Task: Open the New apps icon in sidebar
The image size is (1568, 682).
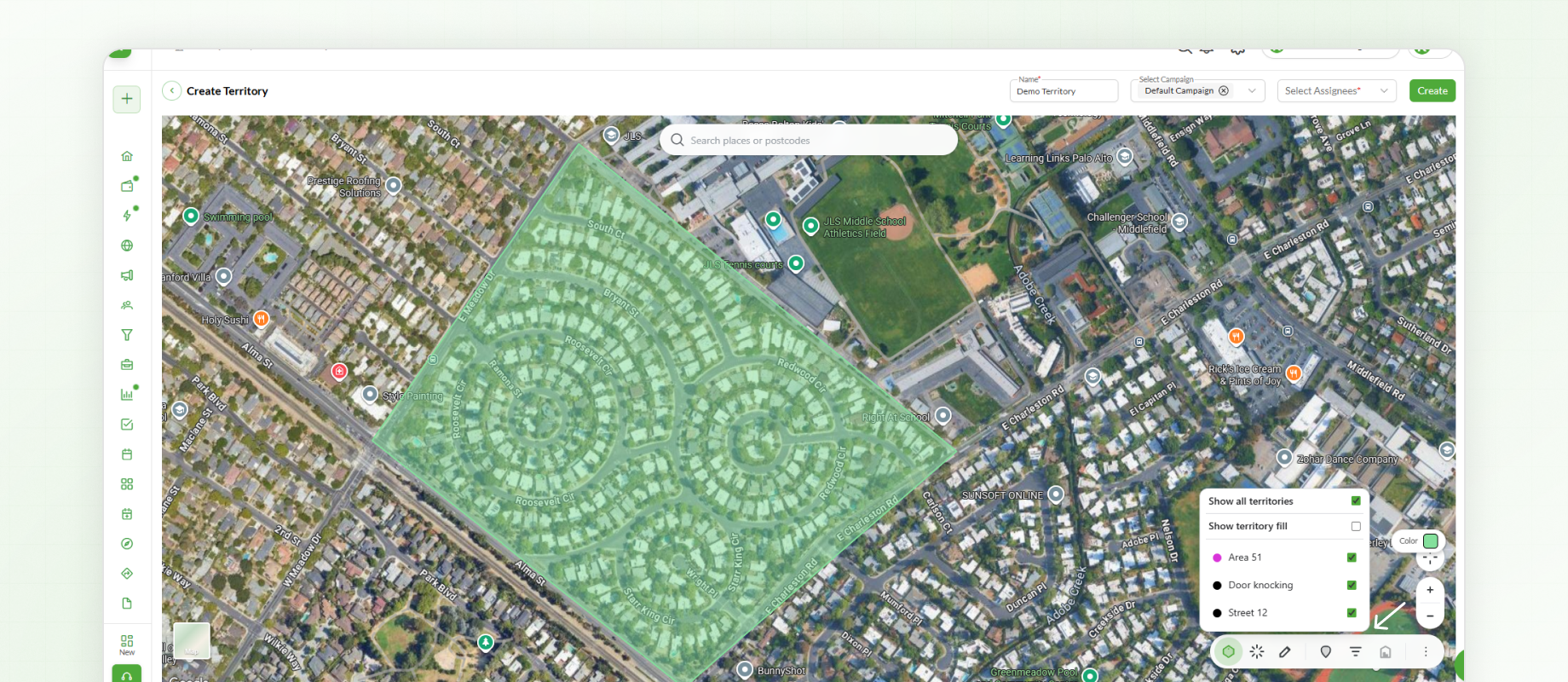Action: (127, 644)
